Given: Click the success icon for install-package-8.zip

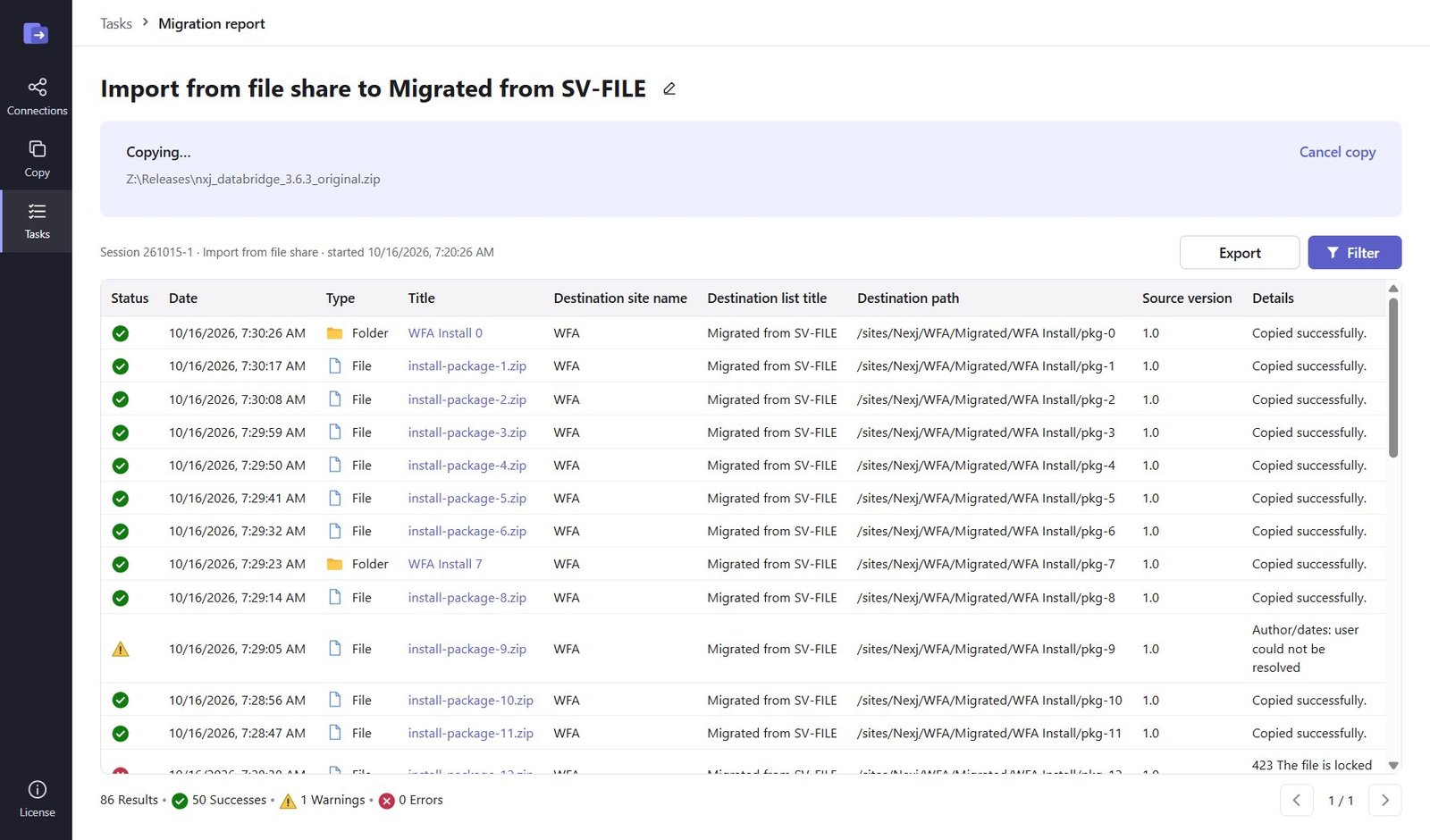Looking at the screenshot, I should 121,598.
